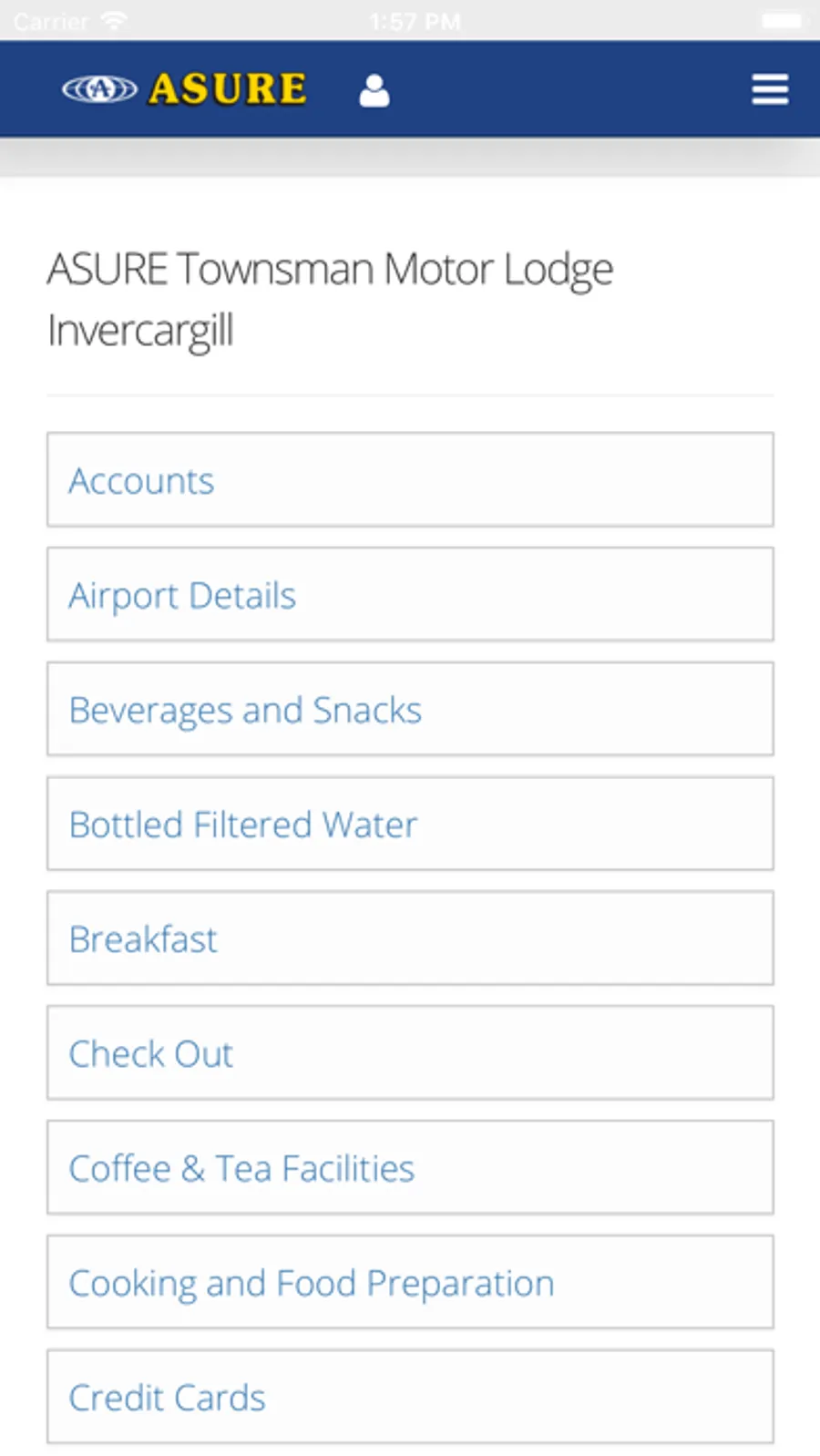Open the Breakfast entry
Screen dimensions: 820x1456
(410, 938)
